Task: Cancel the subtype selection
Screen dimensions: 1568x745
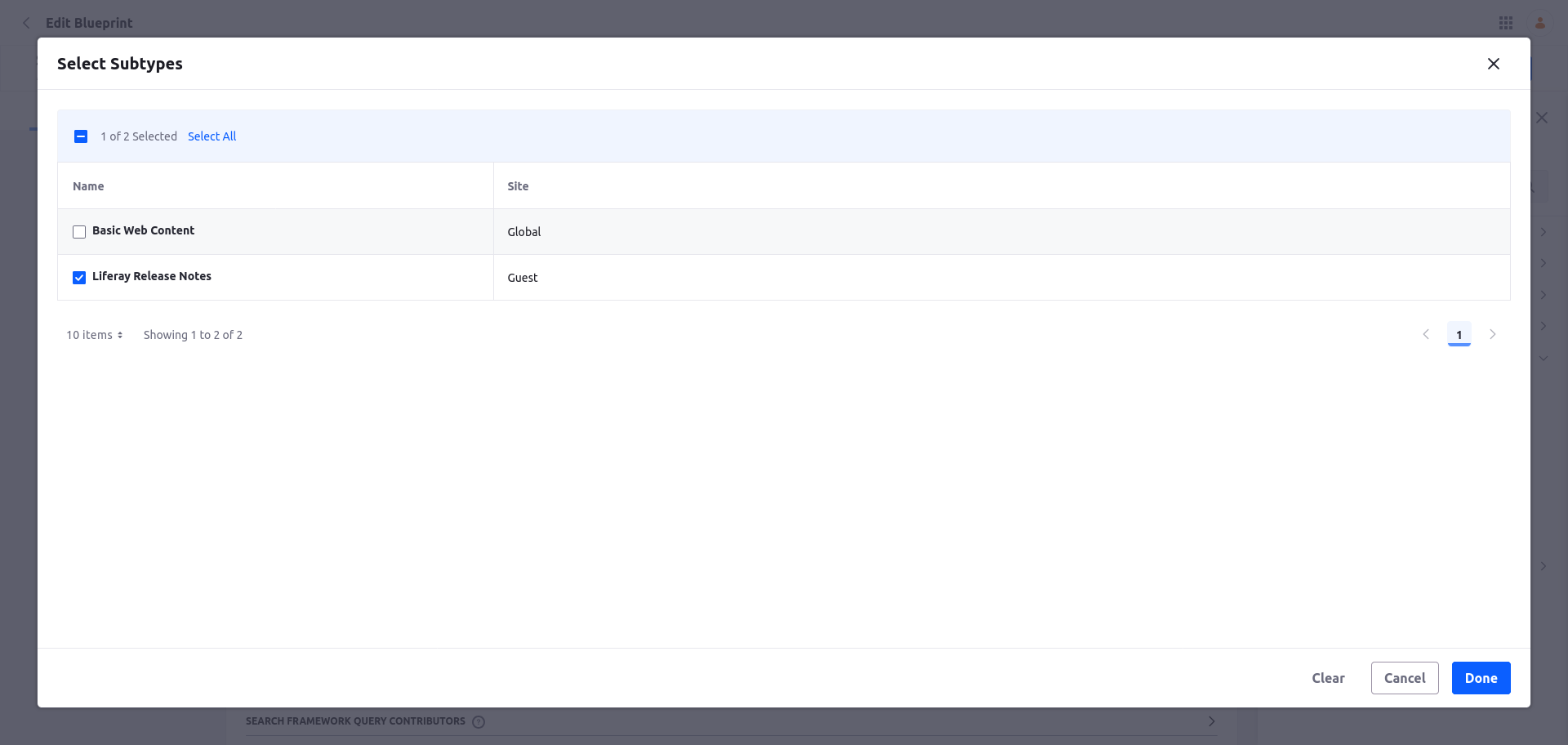Action: click(x=1404, y=678)
